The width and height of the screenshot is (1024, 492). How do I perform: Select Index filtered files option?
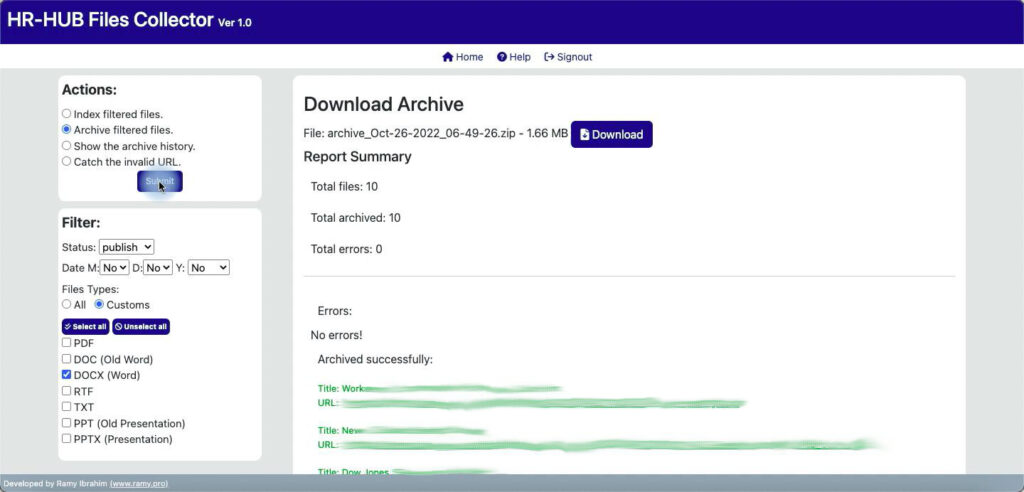coord(67,114)
